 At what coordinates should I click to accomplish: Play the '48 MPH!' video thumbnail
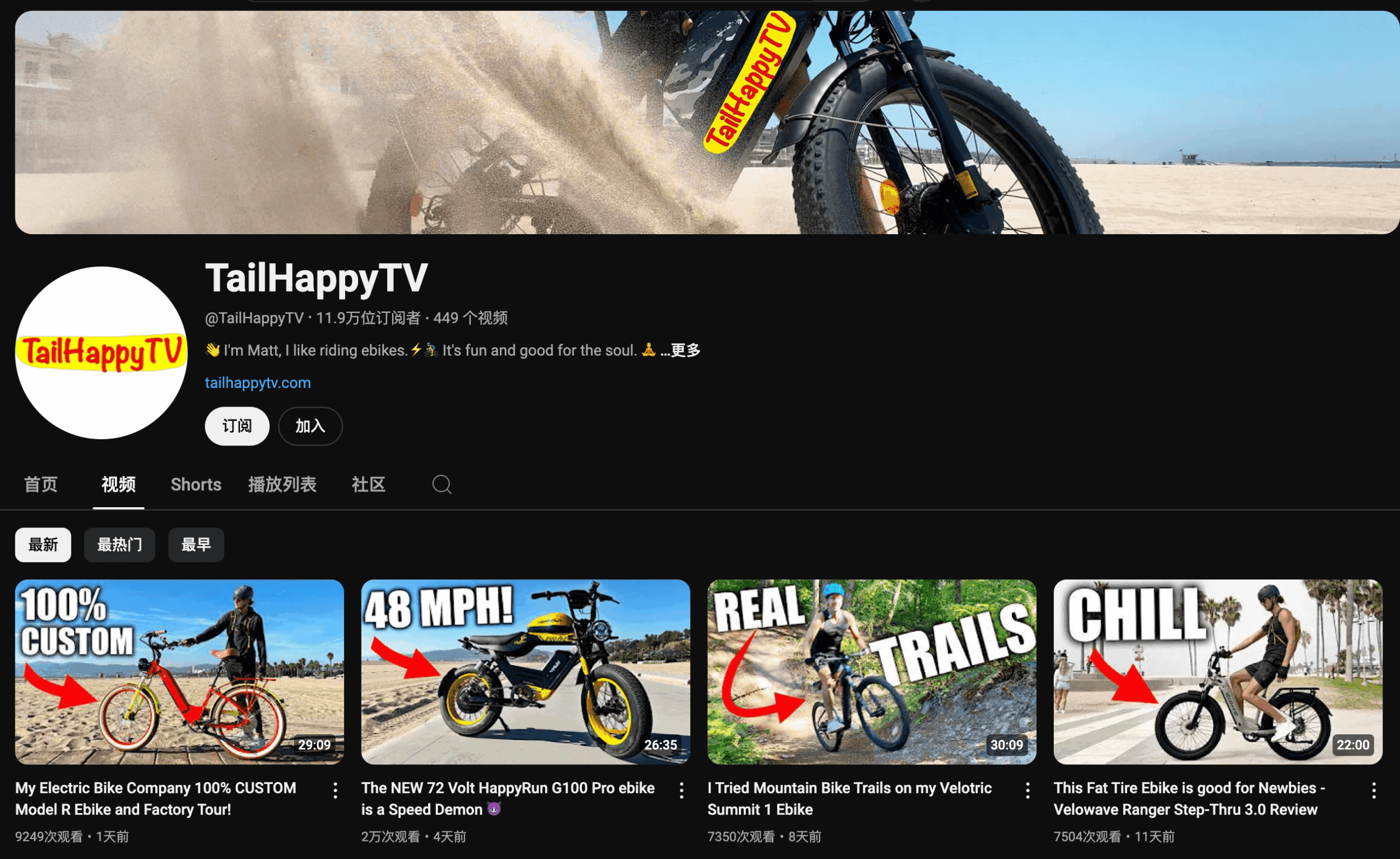tap(526, 671)
